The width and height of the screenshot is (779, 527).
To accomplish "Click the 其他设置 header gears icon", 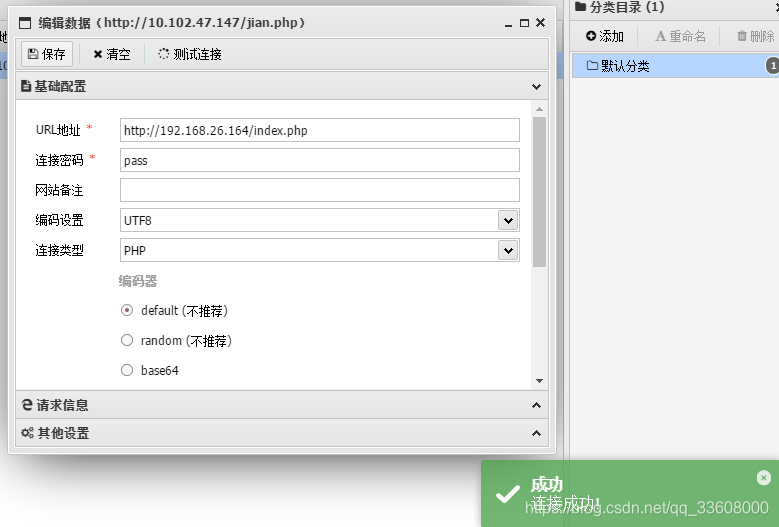I will point(27,433).
